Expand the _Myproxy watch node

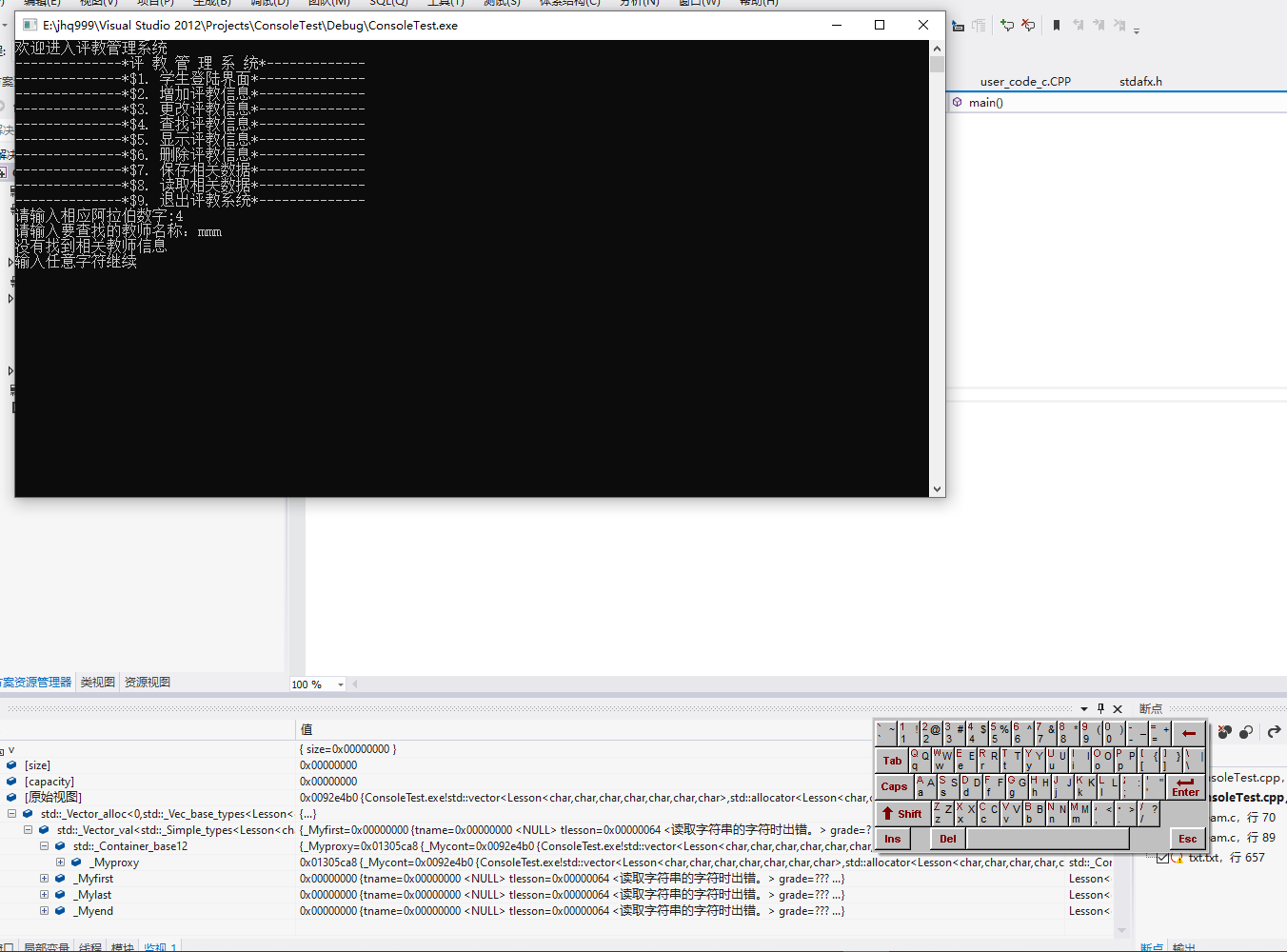click(x=60, y=863)
